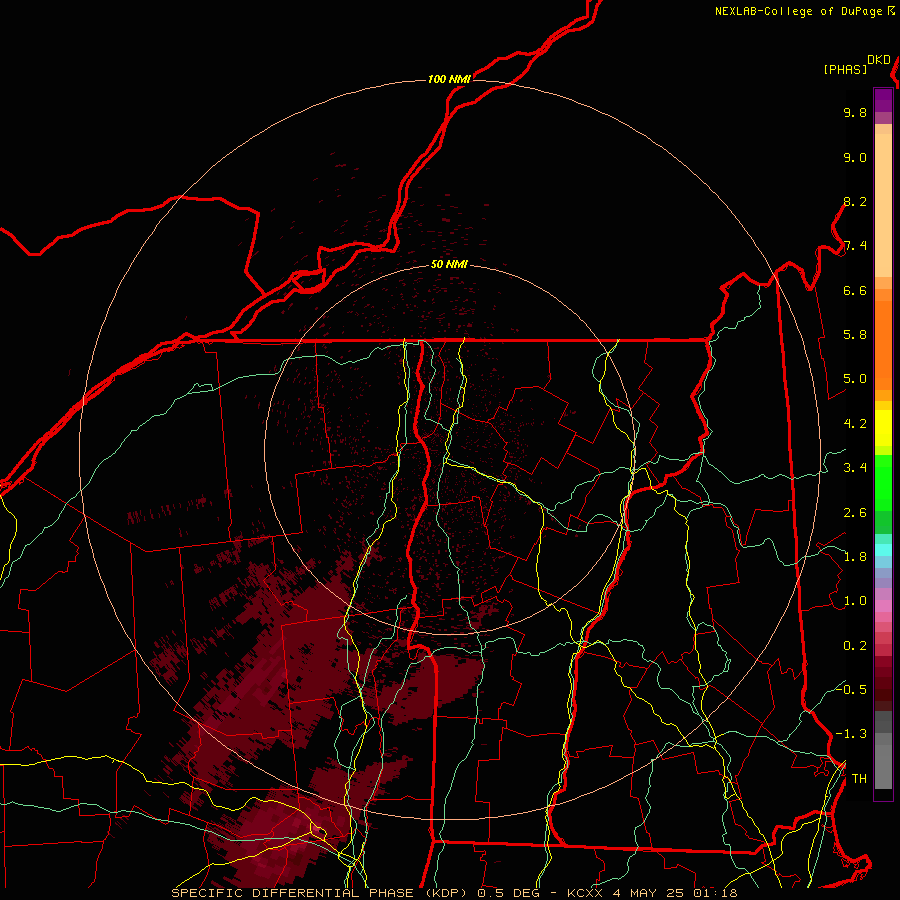Click the 7.4 value on the colorbar scale

(x=855, y=246)
